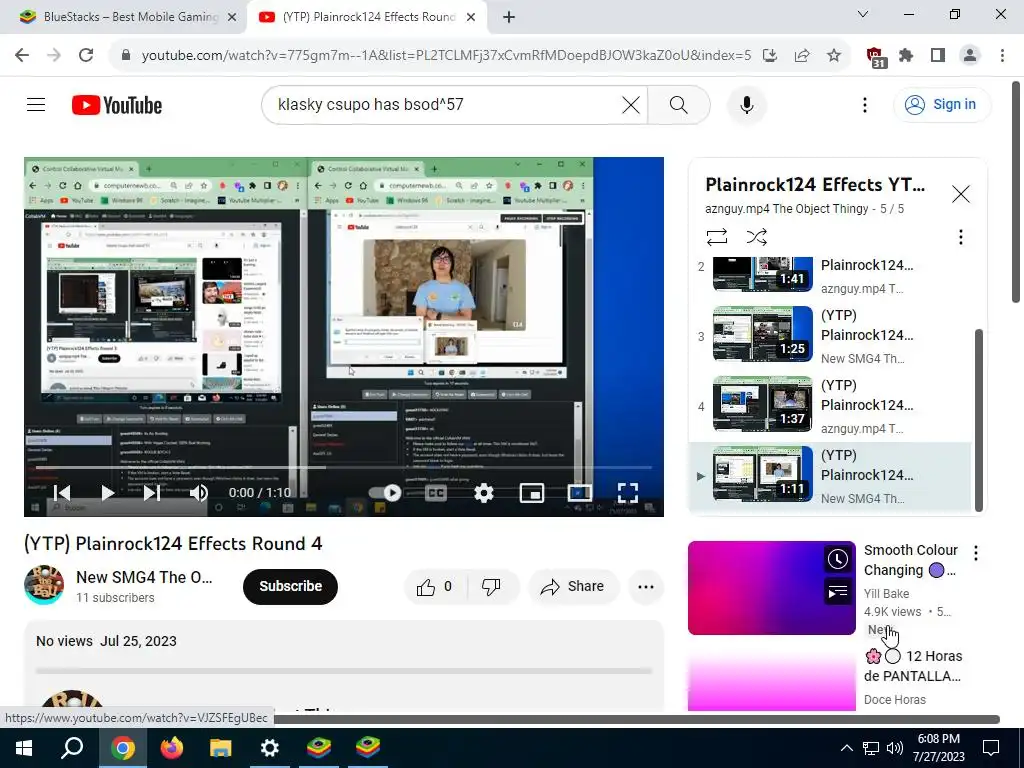Image resolution: width=1024 pixels, height=768 pixels.
Task: Skip to next video in player
Action: coord(152,492)
